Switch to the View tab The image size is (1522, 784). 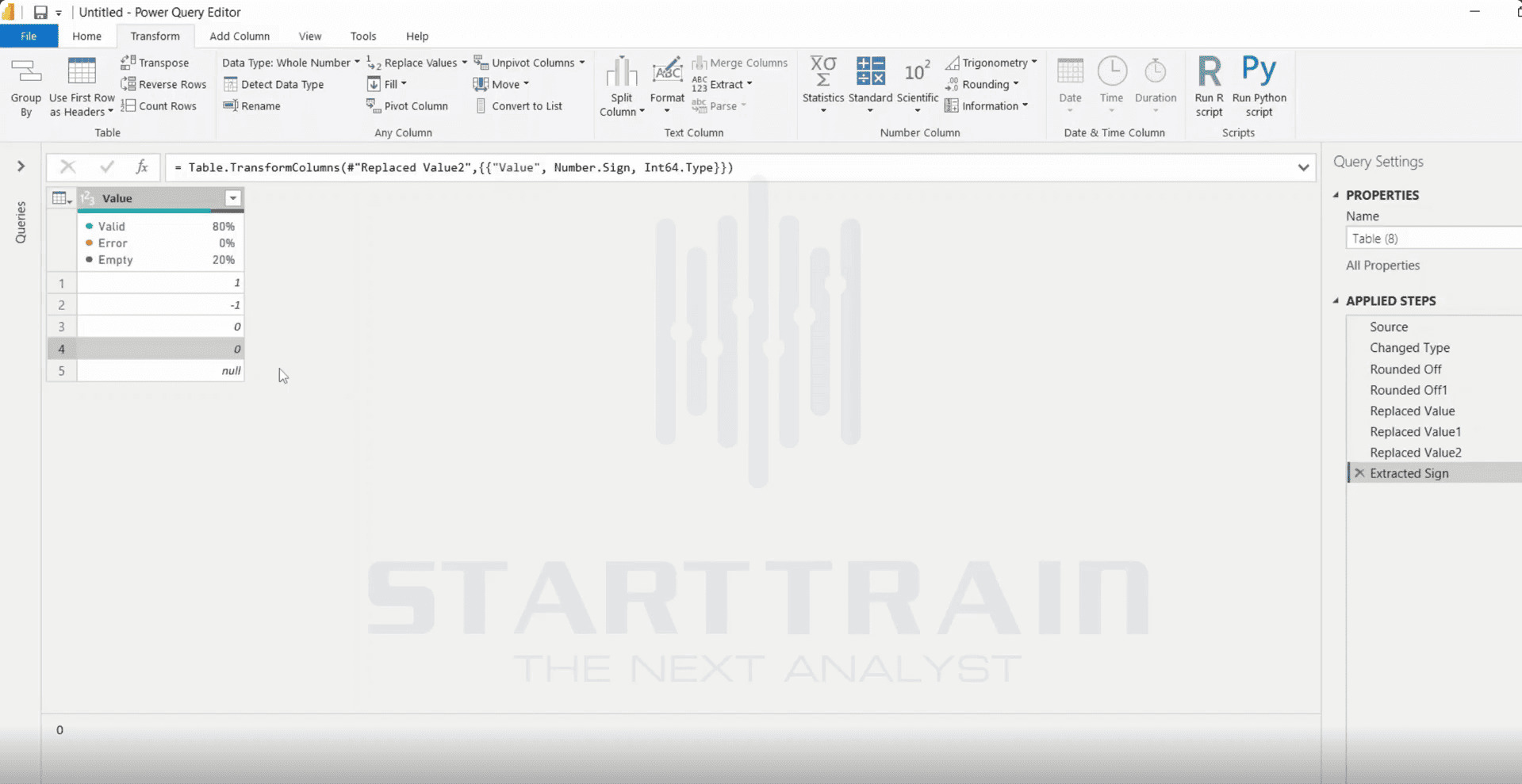(x=310, y=36)
